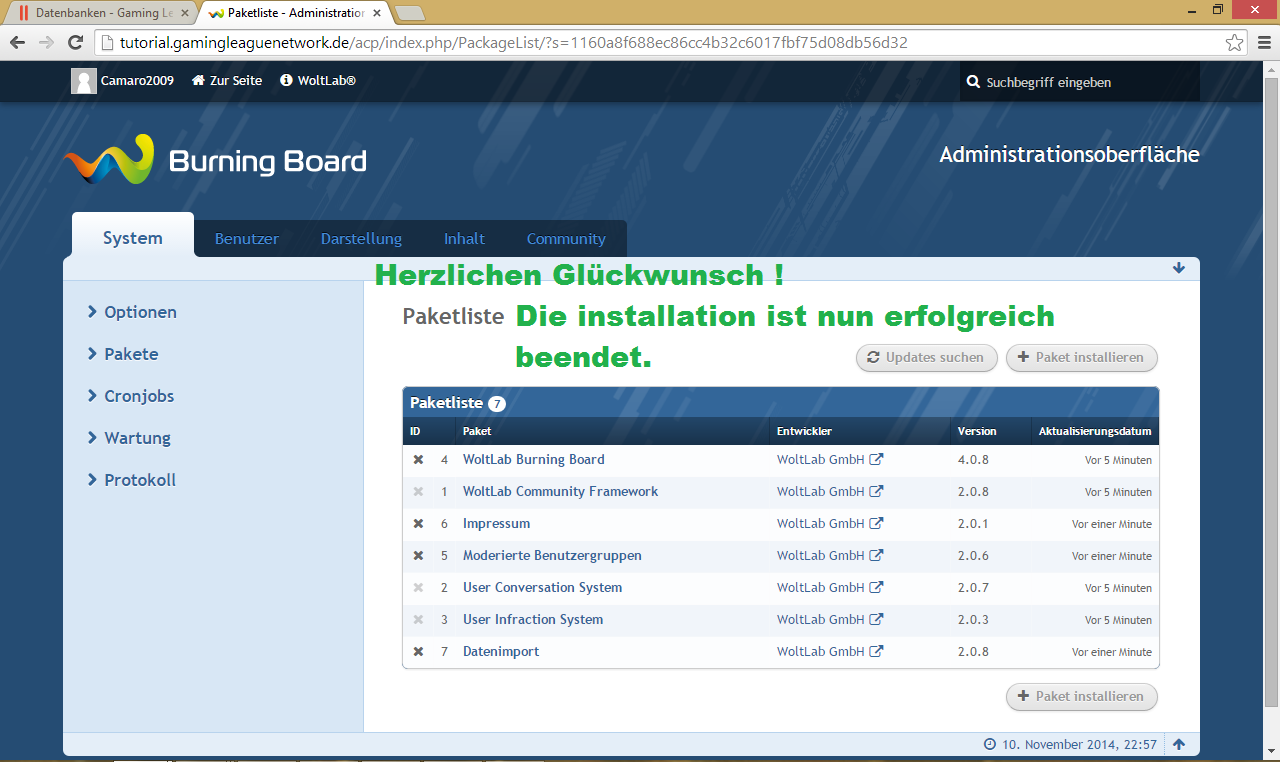
Task: Click the Updates suchen button
Action: [x=926, y=358]
